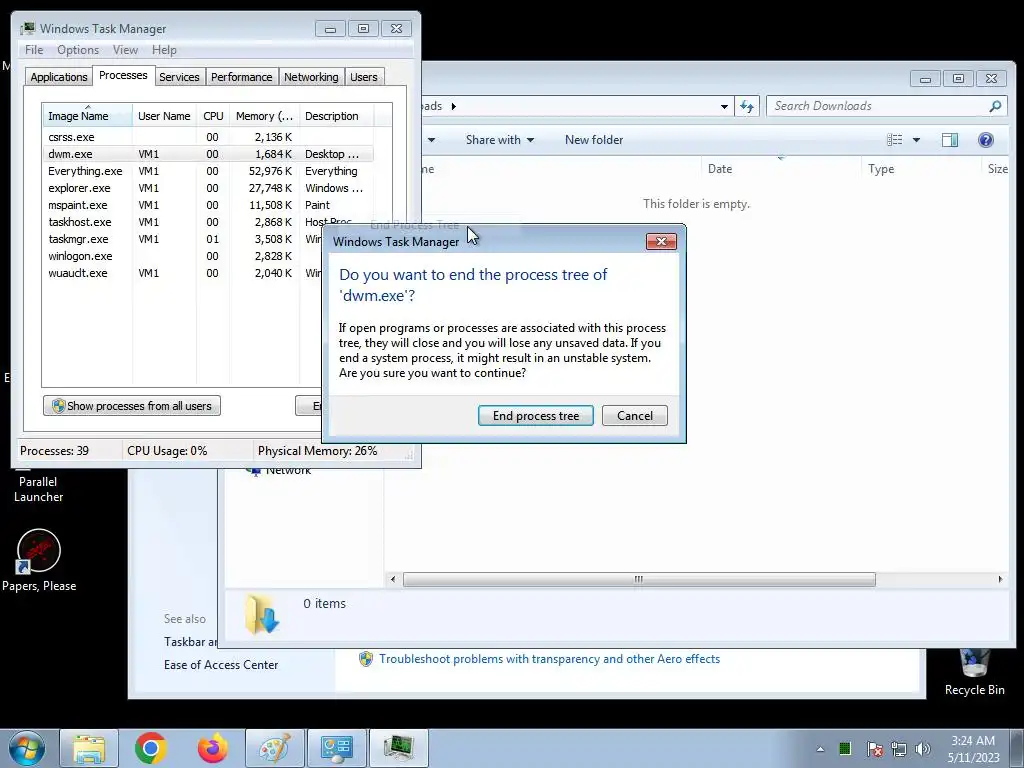Click the Action Center flag tray icon
Screen dimensions: 1024x768
click(874, 749)
